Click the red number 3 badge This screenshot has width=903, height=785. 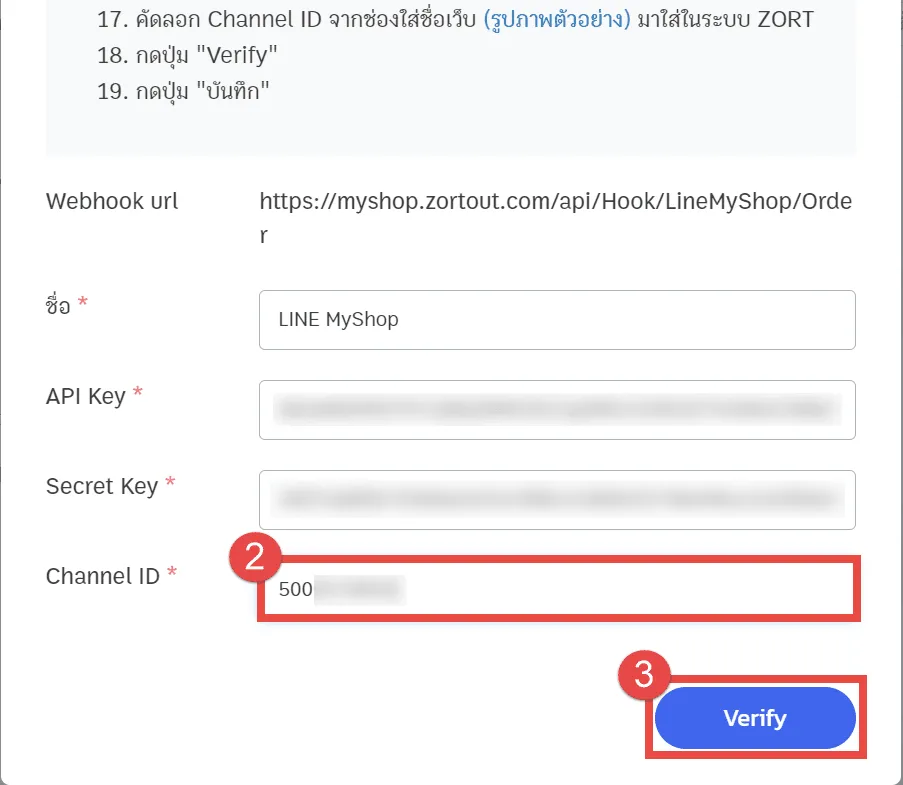pyautogui.click(x=645, y=674)
